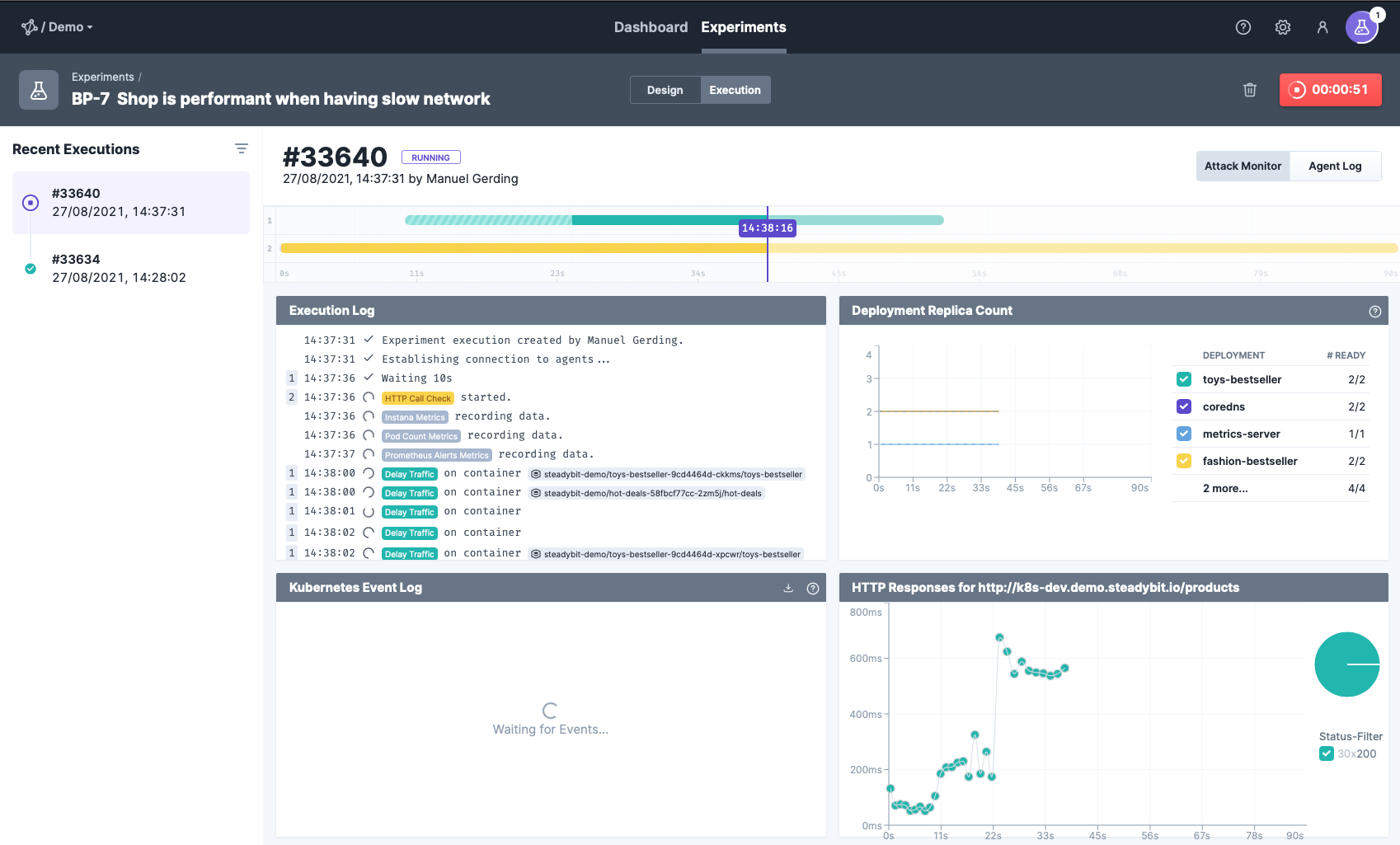Screen dimensions: 1400x845
Task: Click container icon of hot-deals target
Action: click(535, 493)
